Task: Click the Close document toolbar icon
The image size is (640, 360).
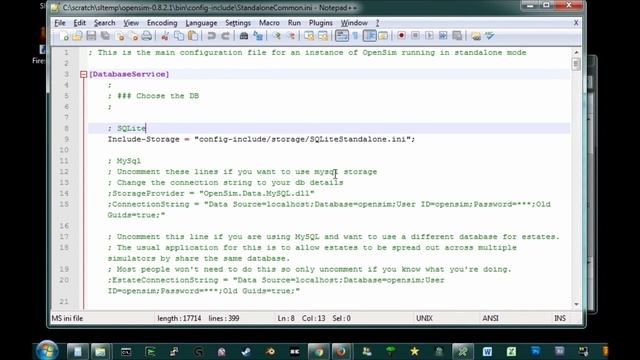Action: click(x=120, y=36)
